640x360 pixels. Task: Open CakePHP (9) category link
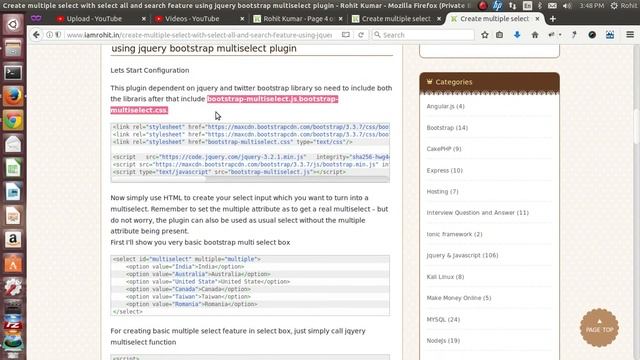click(x=444, y=149)
